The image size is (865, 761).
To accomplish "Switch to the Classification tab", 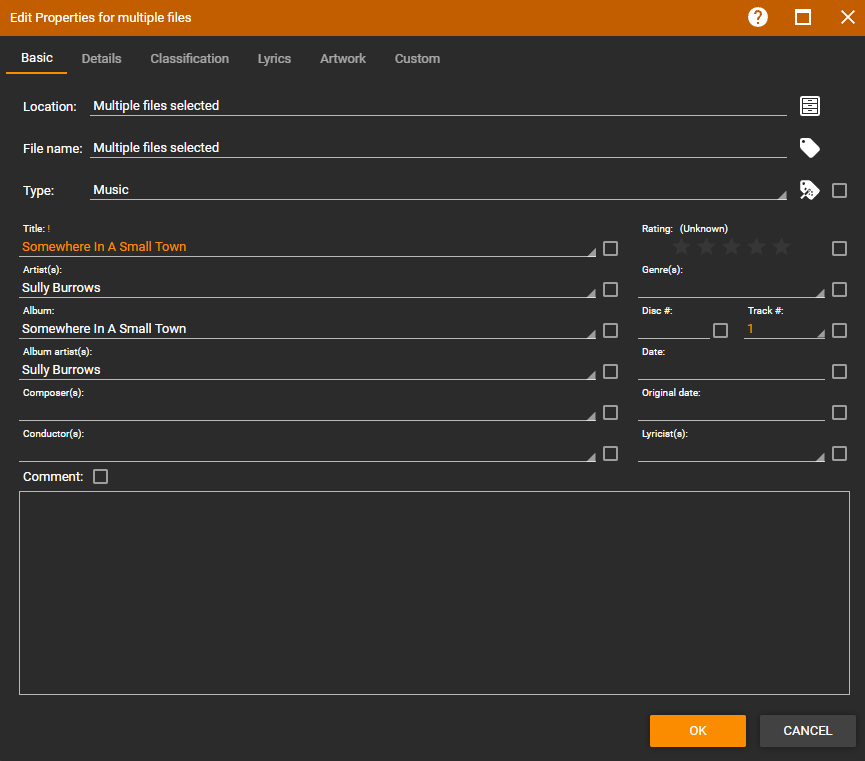I will [x=190, y=58].
